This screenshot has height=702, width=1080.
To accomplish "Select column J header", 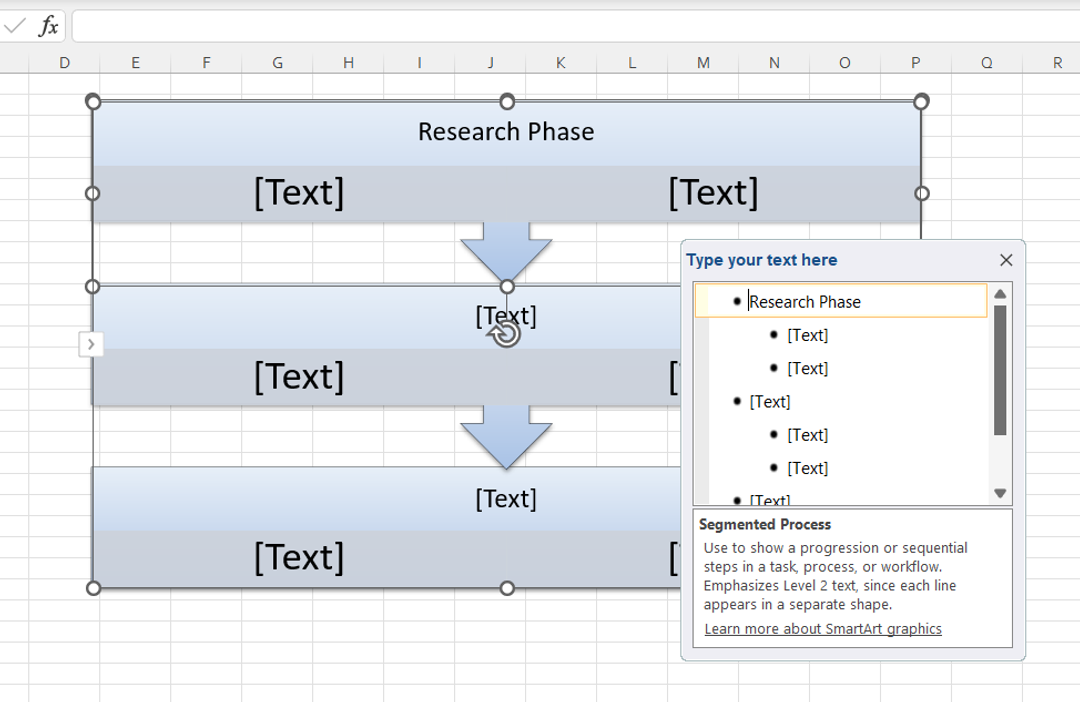I will click(x=490, y=62).
